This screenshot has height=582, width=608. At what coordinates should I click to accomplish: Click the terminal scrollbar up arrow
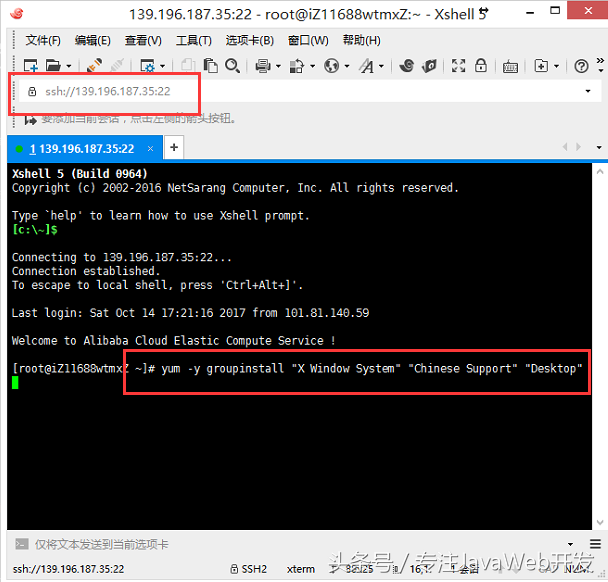(x=600, y=171)
